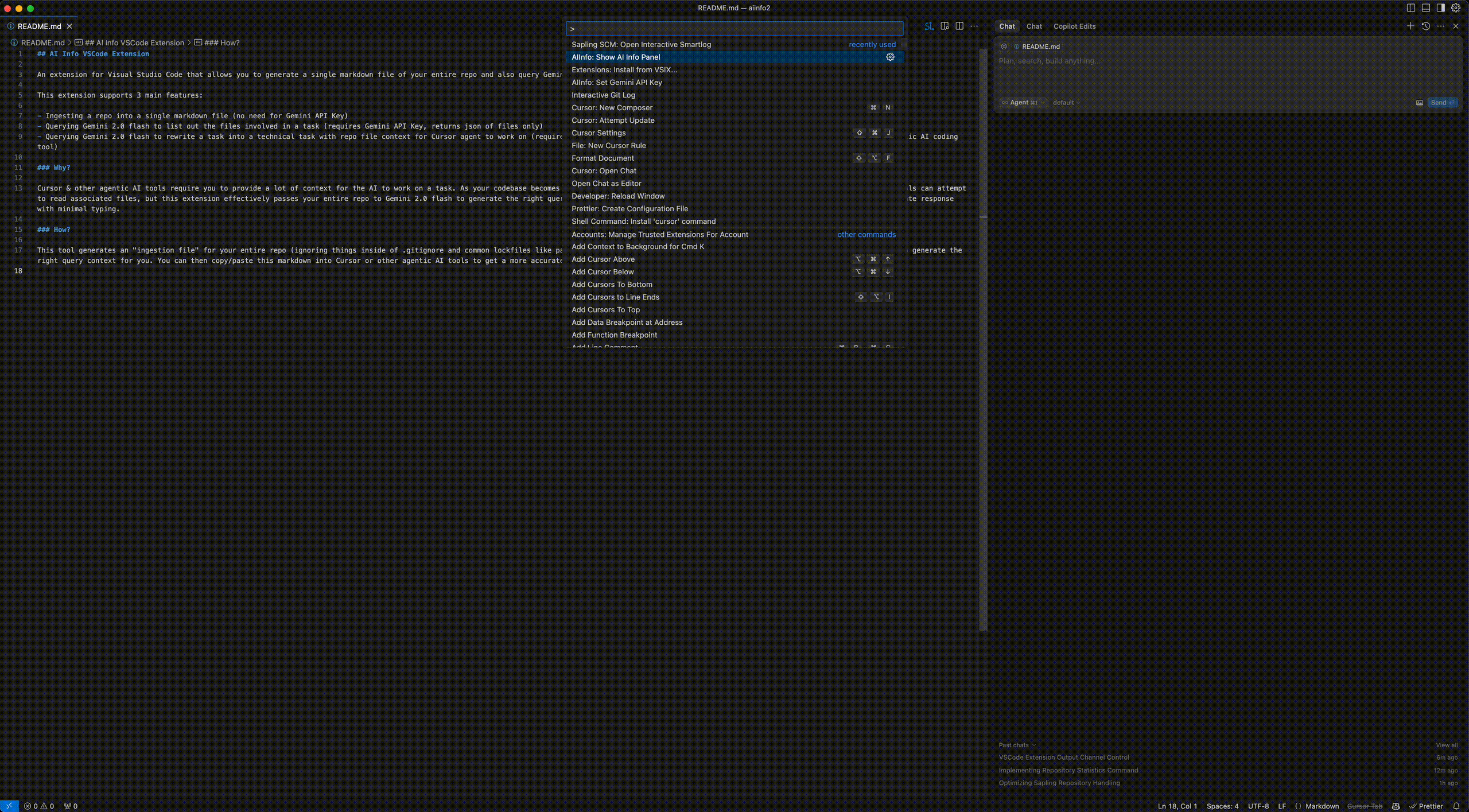The width and height of the screenshot is (1469, 812).
Task: Open notifications bell in status bar
Action: [1456, 806]
